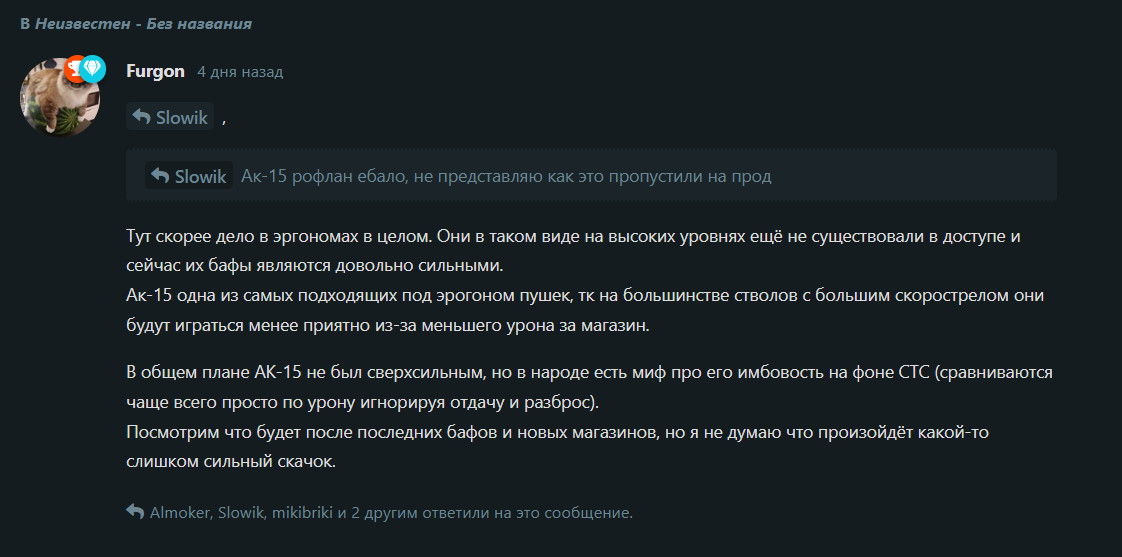The image size is (1122, 557).
Task: Click reply arrow icon inside quoted block
Action: [x=160, y=175]
